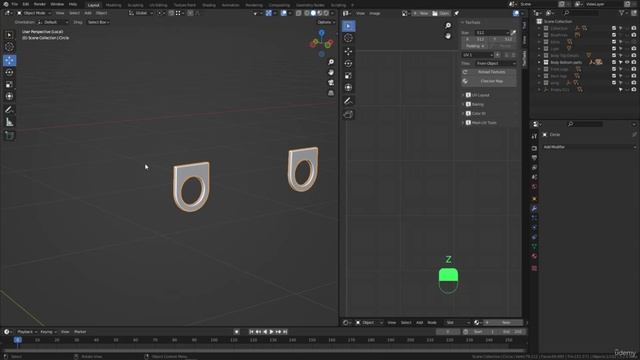Click the navigation gizmo Z axis in viewport
The width and height of the screenshot is (640, 360).
click(x=322, y=33)
